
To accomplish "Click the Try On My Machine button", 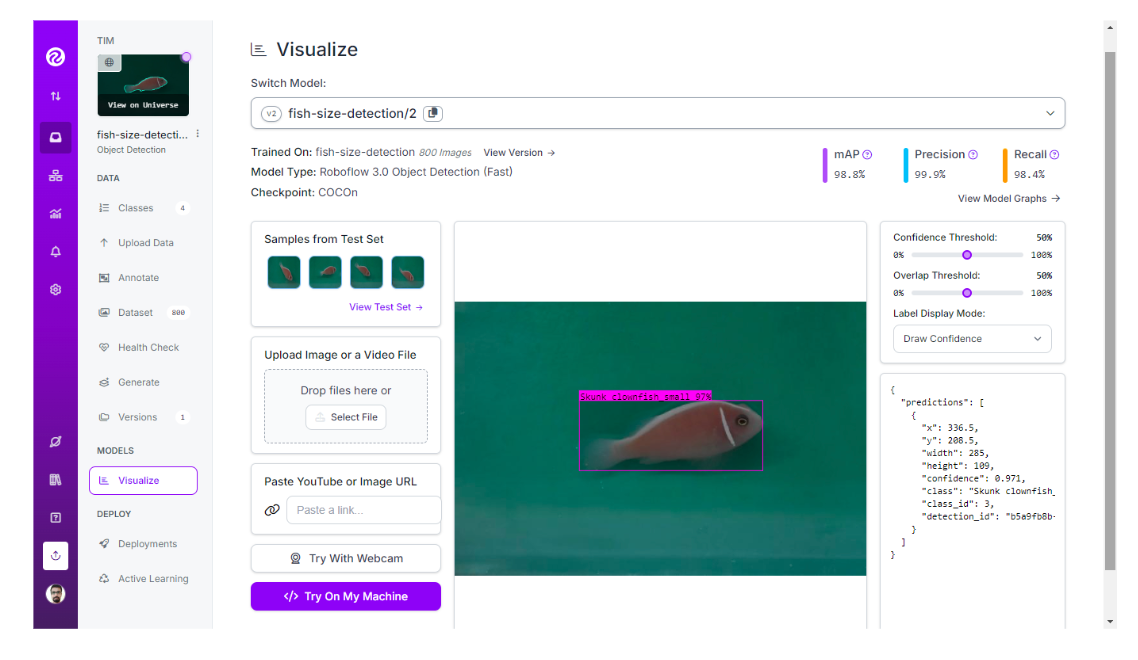I will pyautogui.click(x=345, y=596).
